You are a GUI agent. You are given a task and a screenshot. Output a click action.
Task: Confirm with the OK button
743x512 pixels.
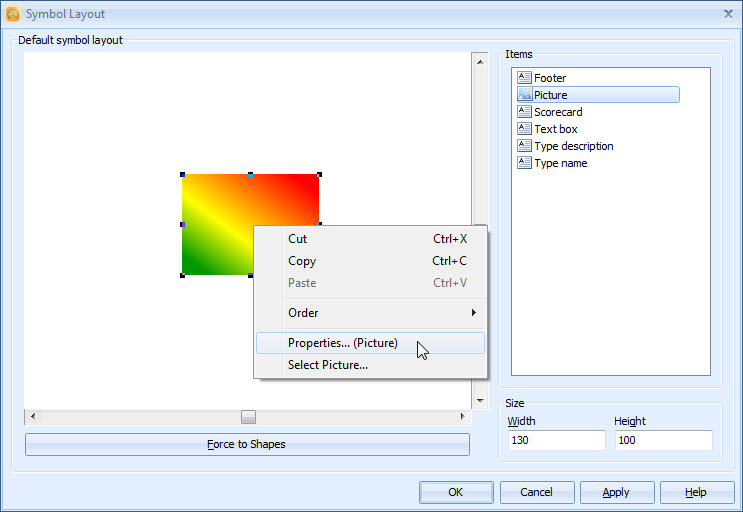[x=456, y=492]
